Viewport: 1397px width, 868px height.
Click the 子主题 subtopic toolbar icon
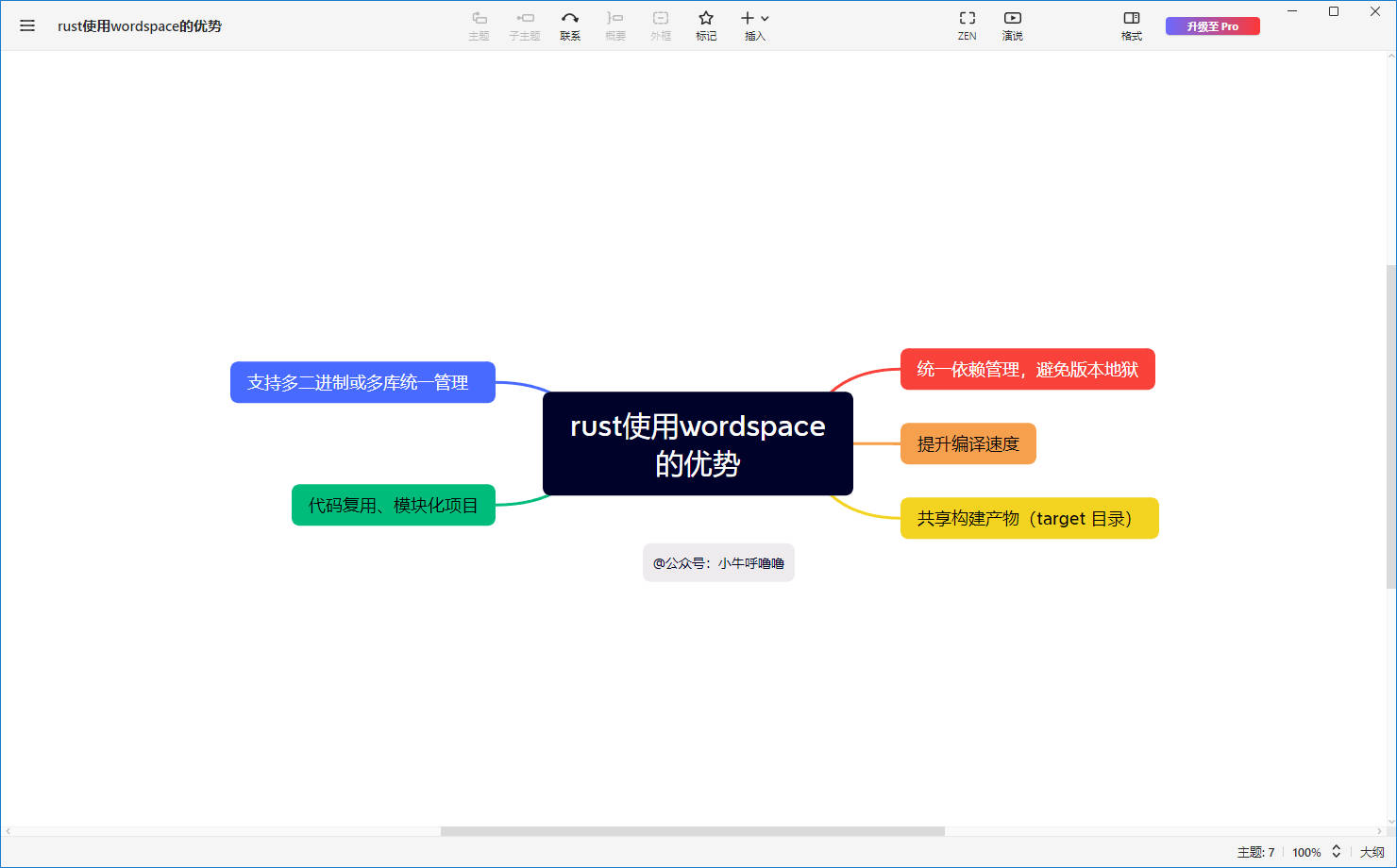525,25
